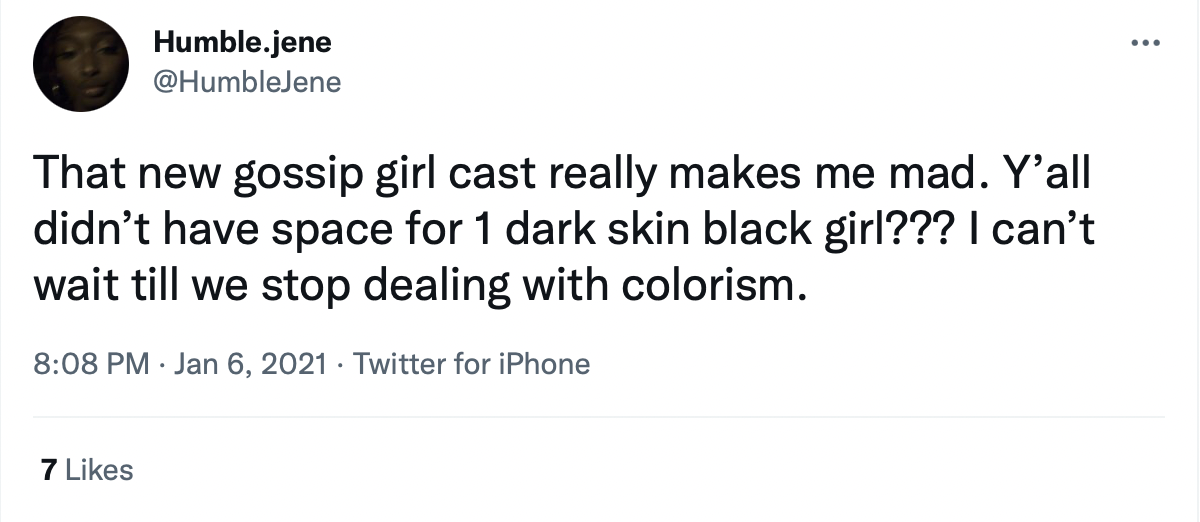1200x522 pixels.
Task: Click the divider line above the Likes count
Action: 599,417
